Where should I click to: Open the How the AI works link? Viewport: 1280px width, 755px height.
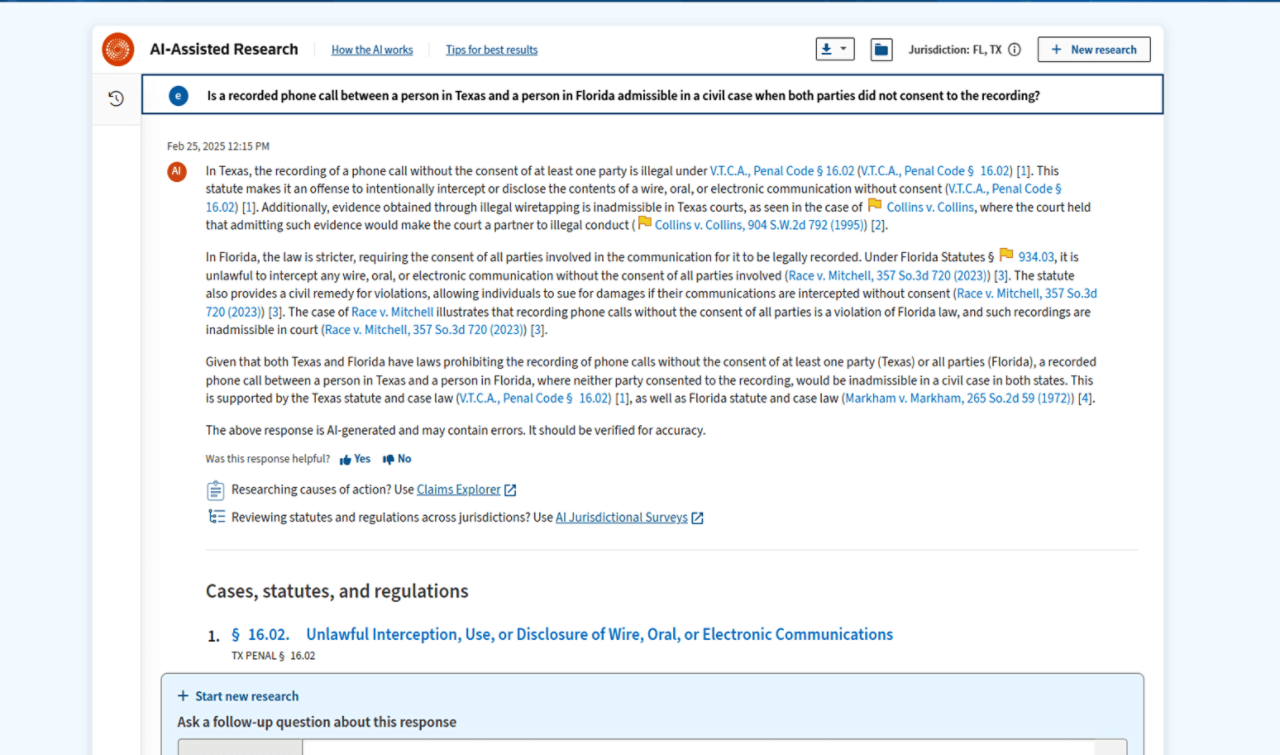(x=372, y=50)
